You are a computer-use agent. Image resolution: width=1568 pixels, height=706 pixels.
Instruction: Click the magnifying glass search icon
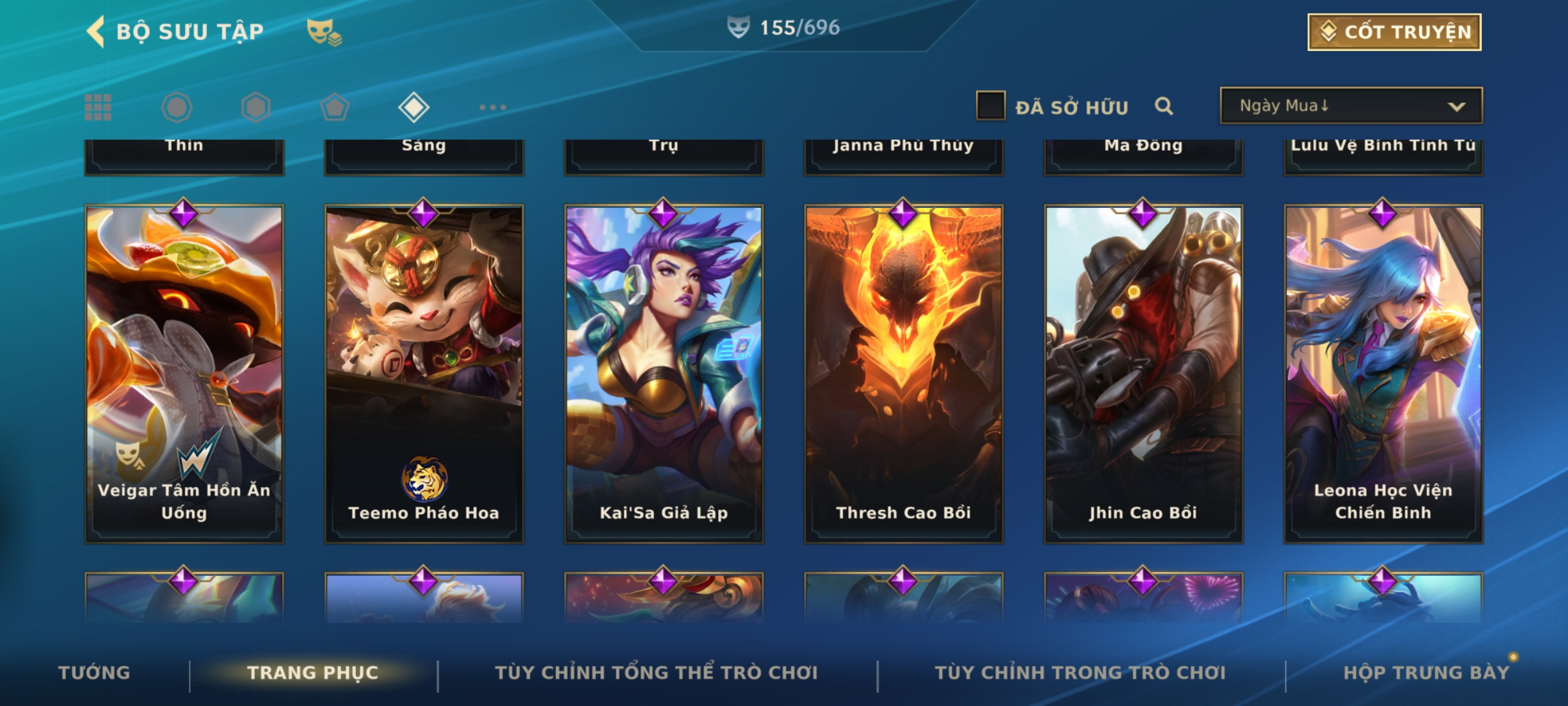(x=1164, y=106)
